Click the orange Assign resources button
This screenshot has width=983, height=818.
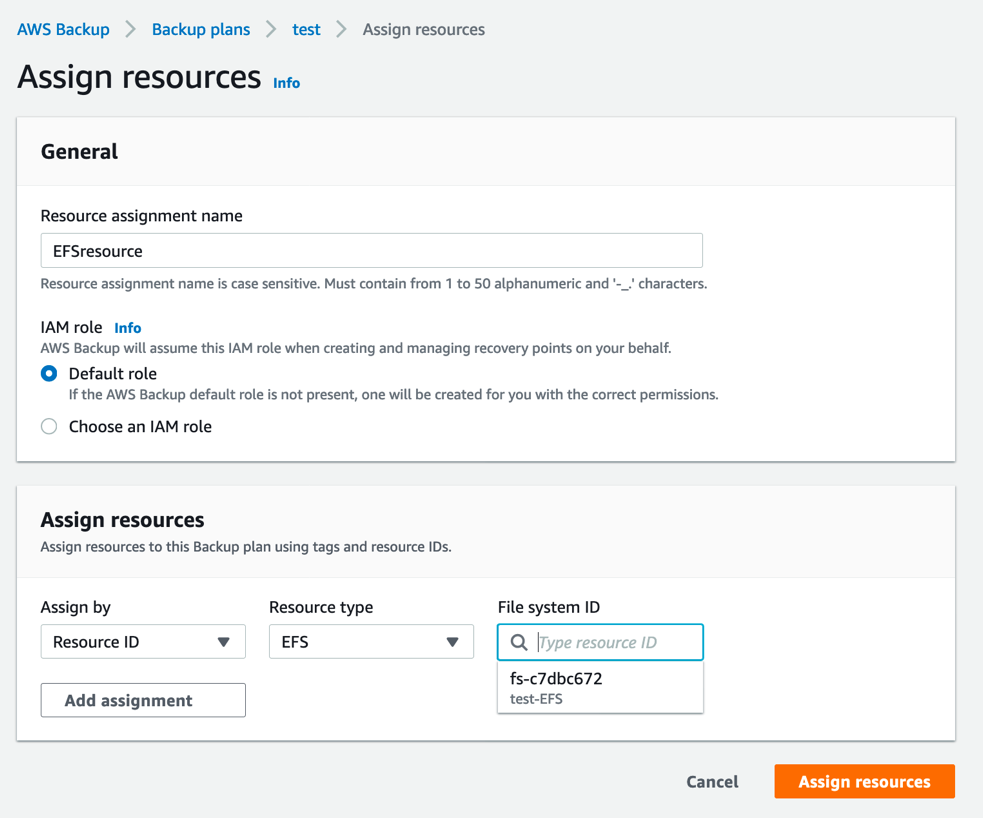pyautogui.click(x=864, y=781)
